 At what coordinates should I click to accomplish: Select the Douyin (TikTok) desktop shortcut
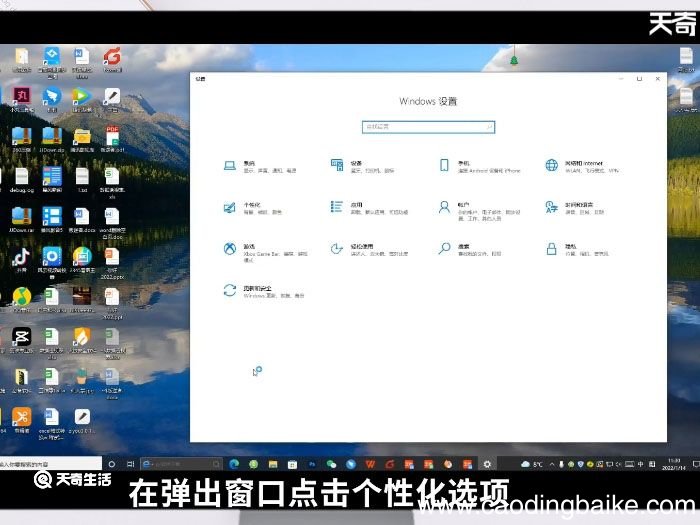[21, 260]
